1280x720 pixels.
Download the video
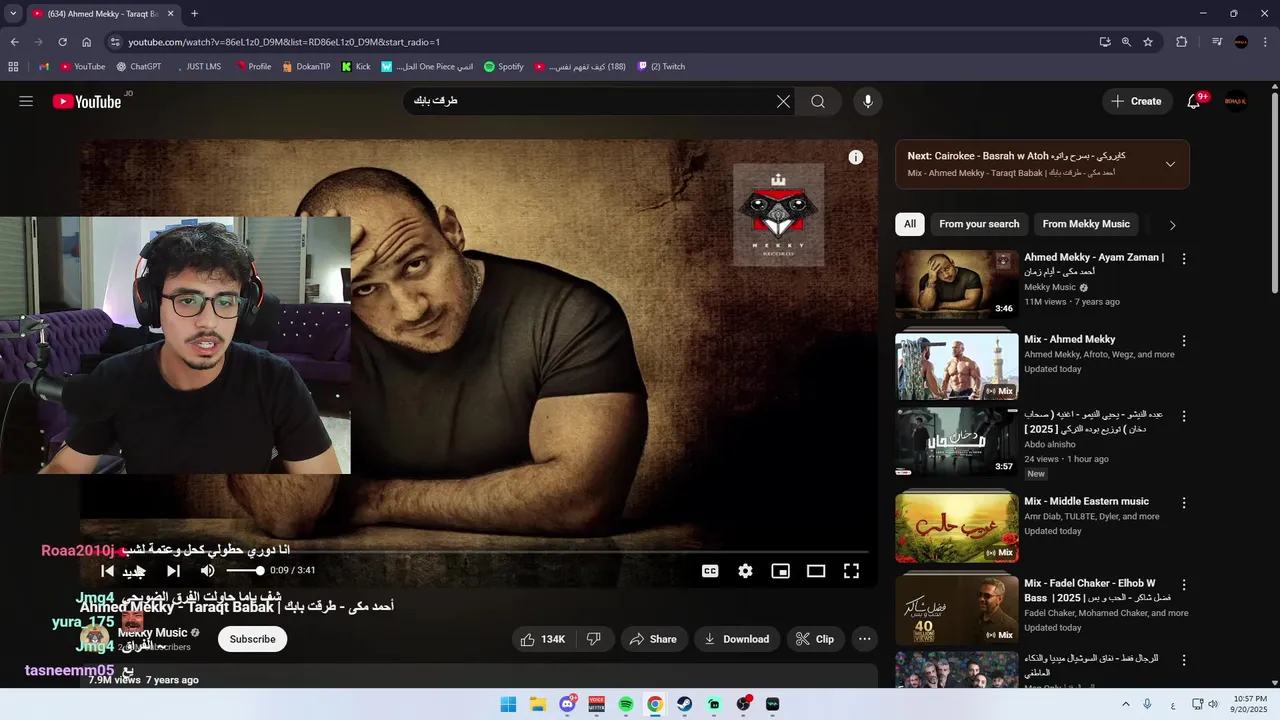point(736,639)
